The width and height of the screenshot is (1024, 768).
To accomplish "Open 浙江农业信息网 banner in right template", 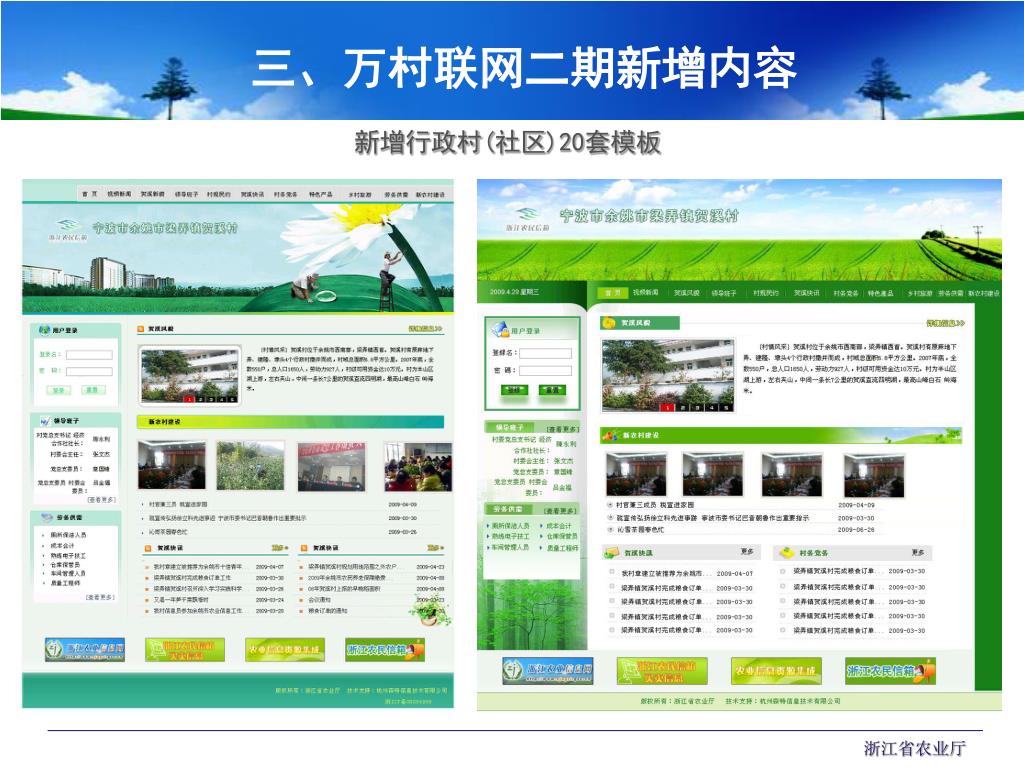I will 547,671.
